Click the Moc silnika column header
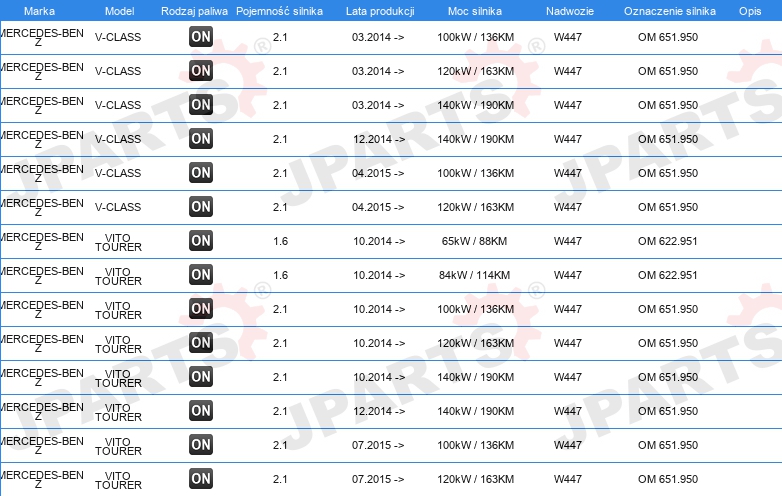This screenshot has width=782, height=496. [x=475, y=11]
